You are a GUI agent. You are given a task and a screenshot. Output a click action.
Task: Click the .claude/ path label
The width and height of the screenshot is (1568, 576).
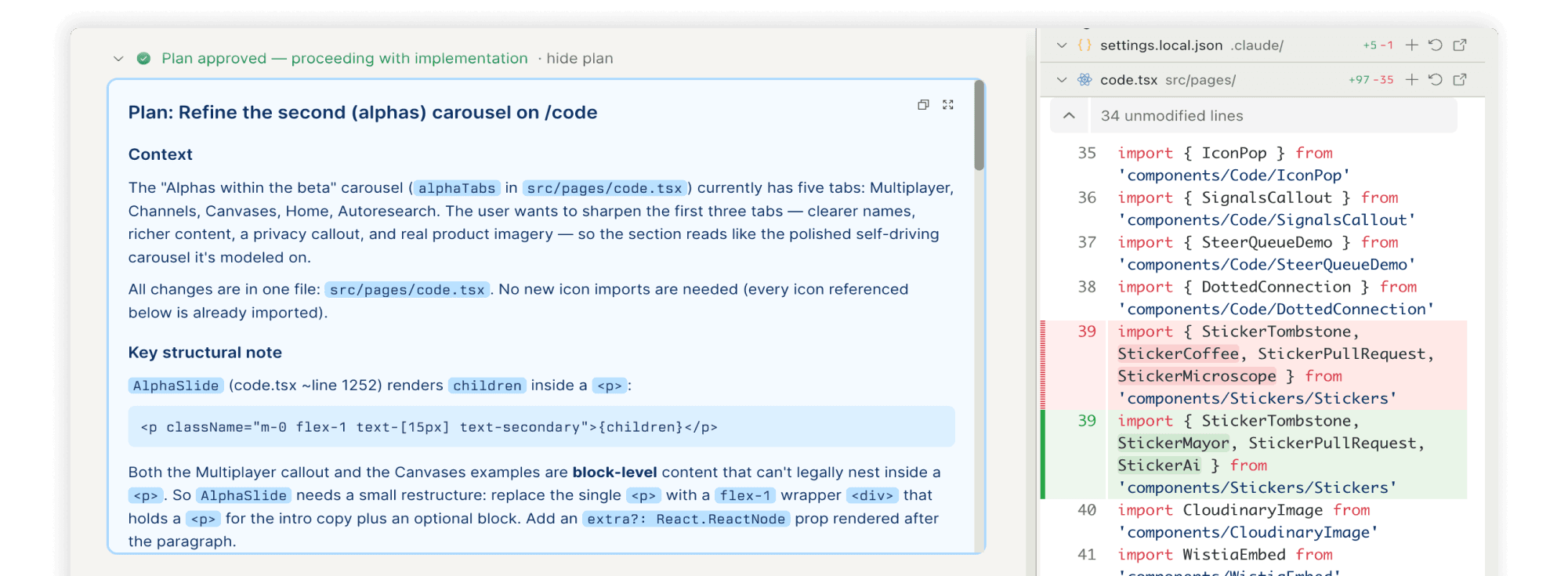1257,45
